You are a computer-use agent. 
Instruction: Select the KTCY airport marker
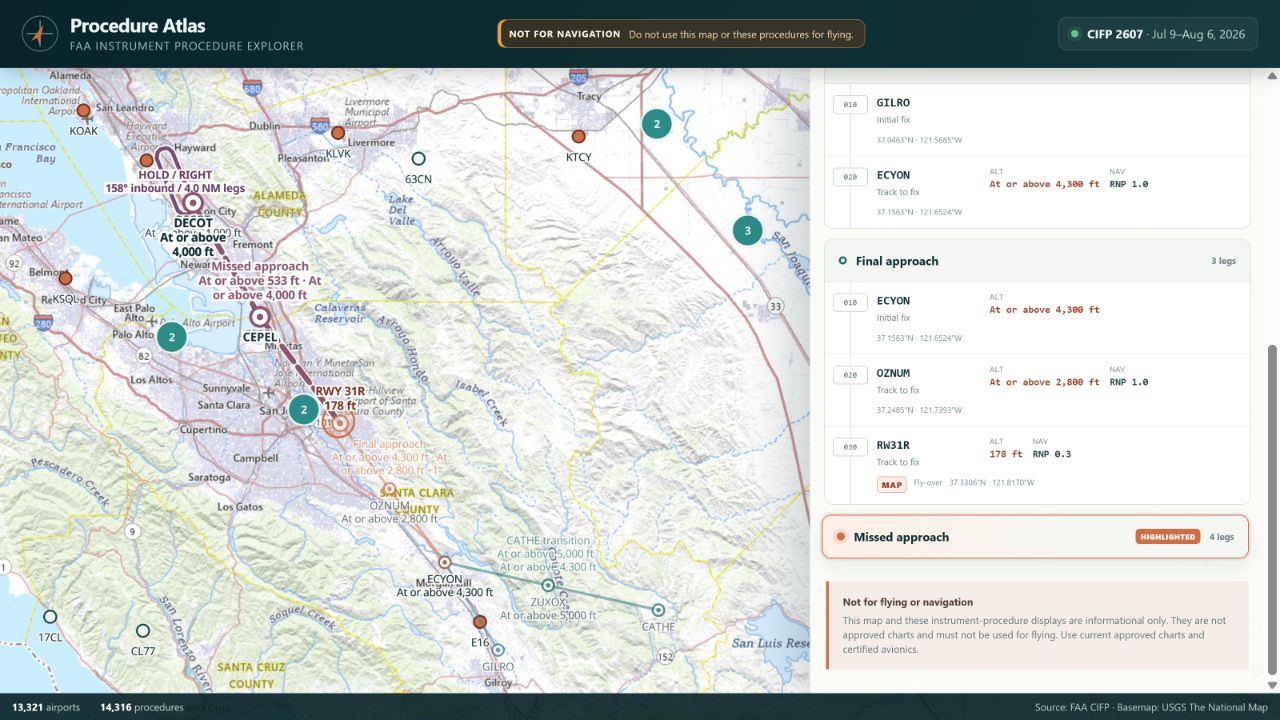(x=578, y=136)
